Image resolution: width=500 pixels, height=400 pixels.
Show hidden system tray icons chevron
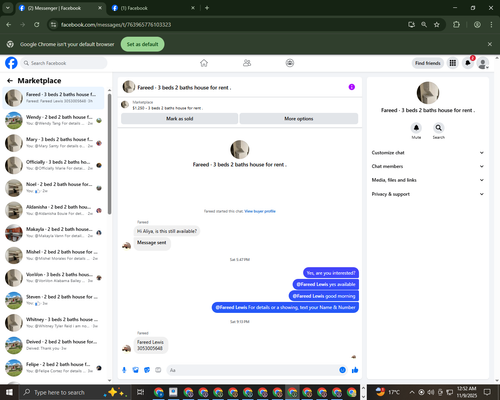(412, 392)
